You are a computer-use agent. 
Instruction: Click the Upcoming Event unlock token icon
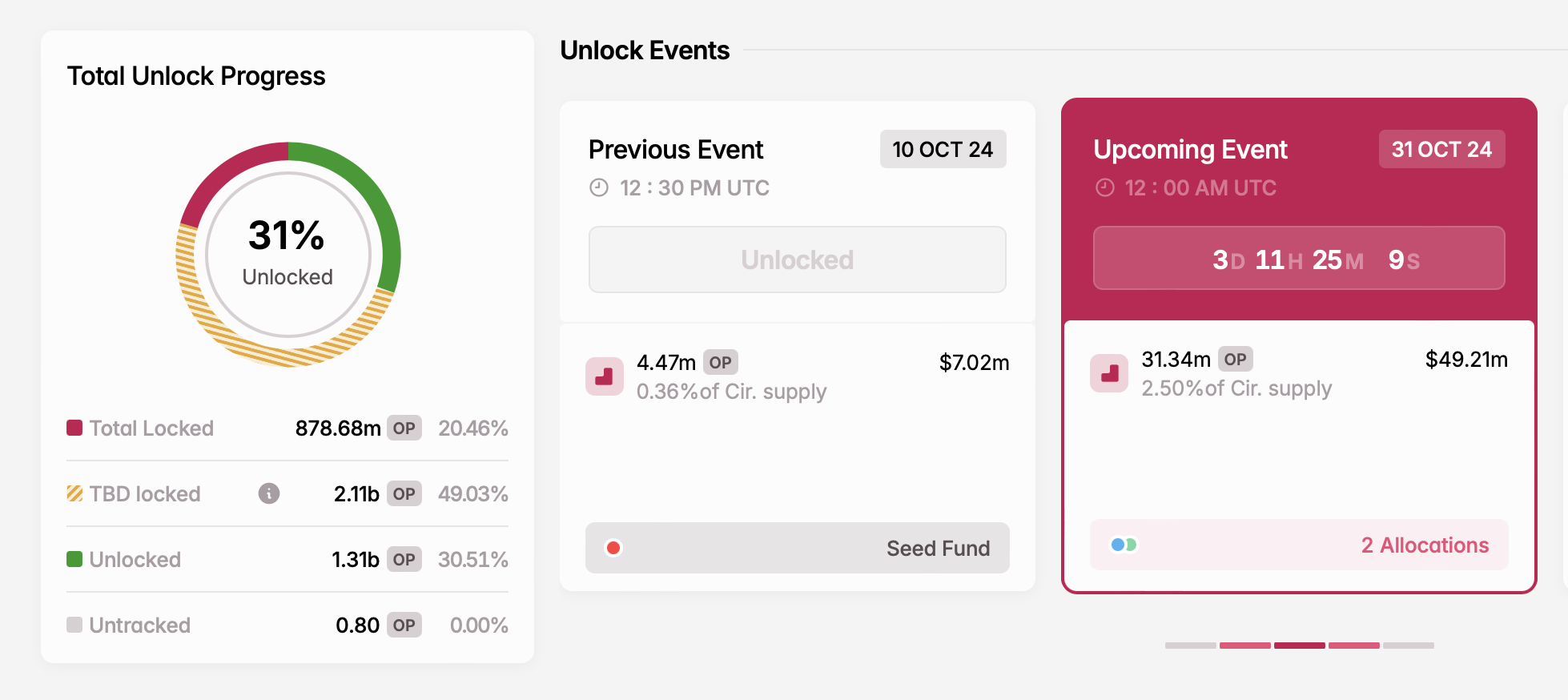(x=1110, y=373)
